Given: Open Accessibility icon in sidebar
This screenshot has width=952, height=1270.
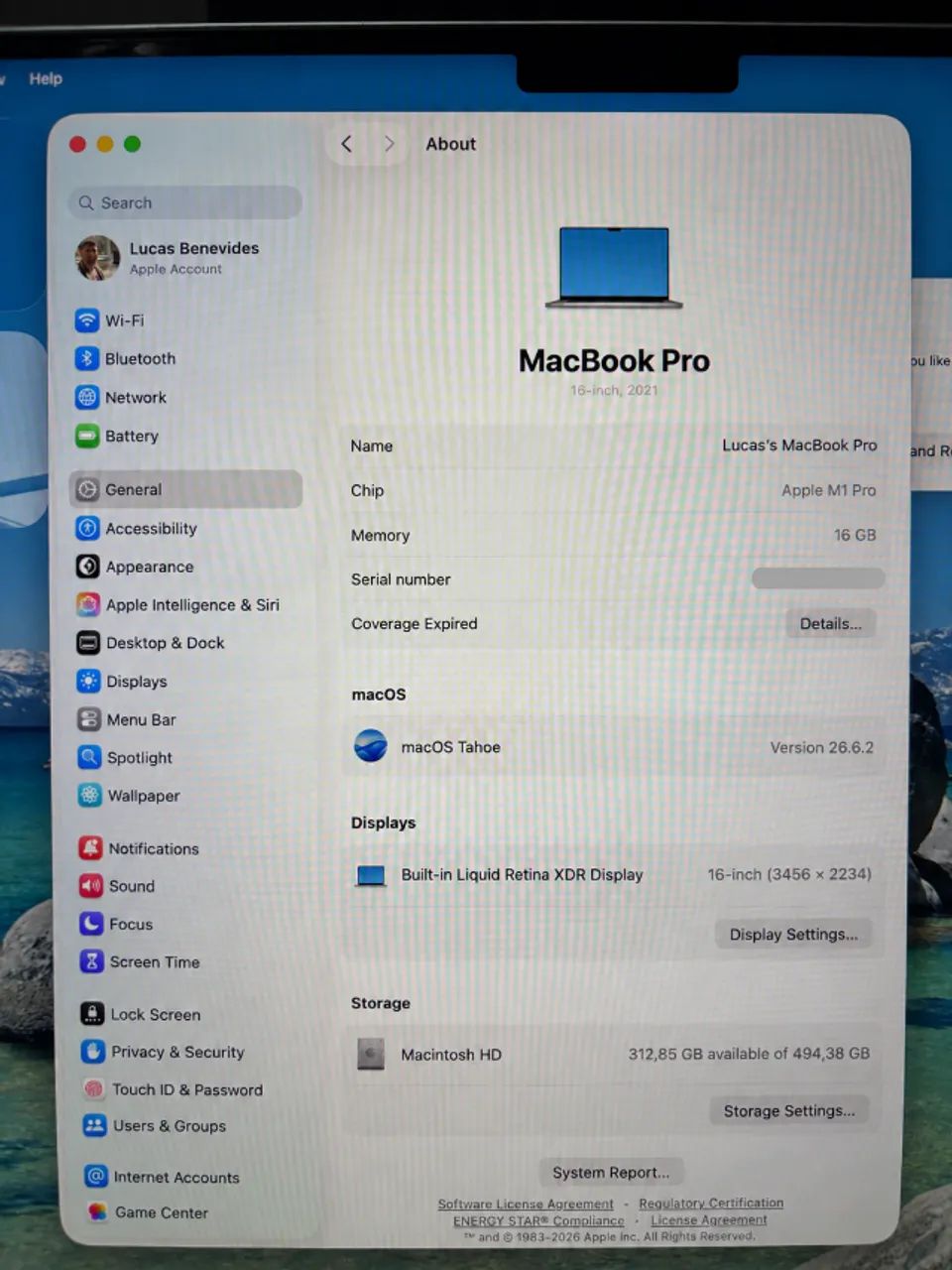Looking at the screenshot, I should [x=88, y=528].
